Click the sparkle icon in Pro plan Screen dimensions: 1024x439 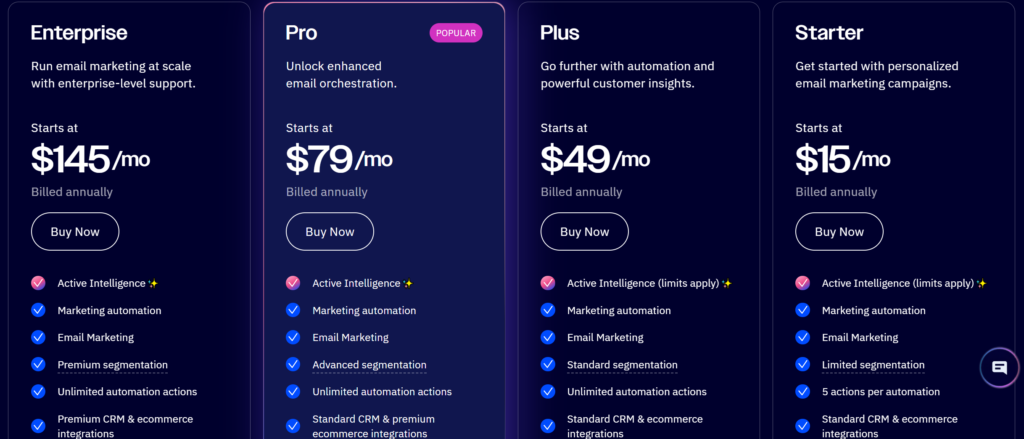point(408,284)
